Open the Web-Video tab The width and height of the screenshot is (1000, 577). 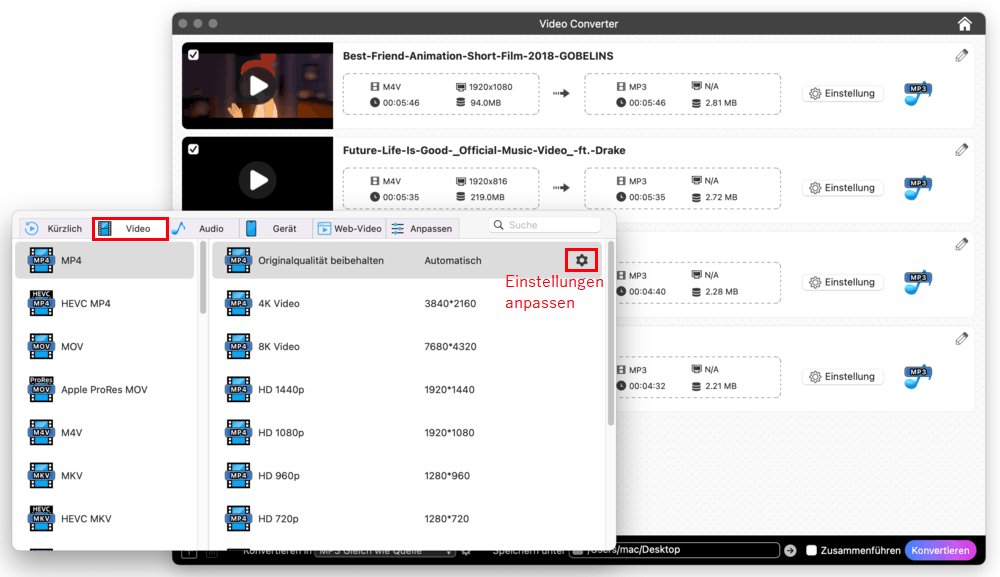350,228
